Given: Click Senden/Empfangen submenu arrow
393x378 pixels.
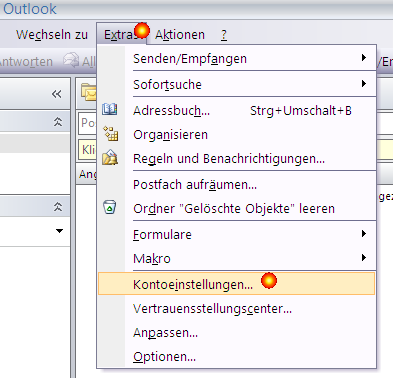Looking at the screenshot, I should pyautogui.click(x=364, y=58).
